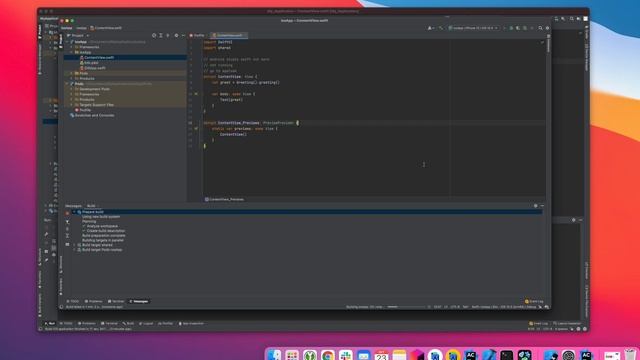
Task: Click Run tool window in back window
Action: tap(50, 324)
